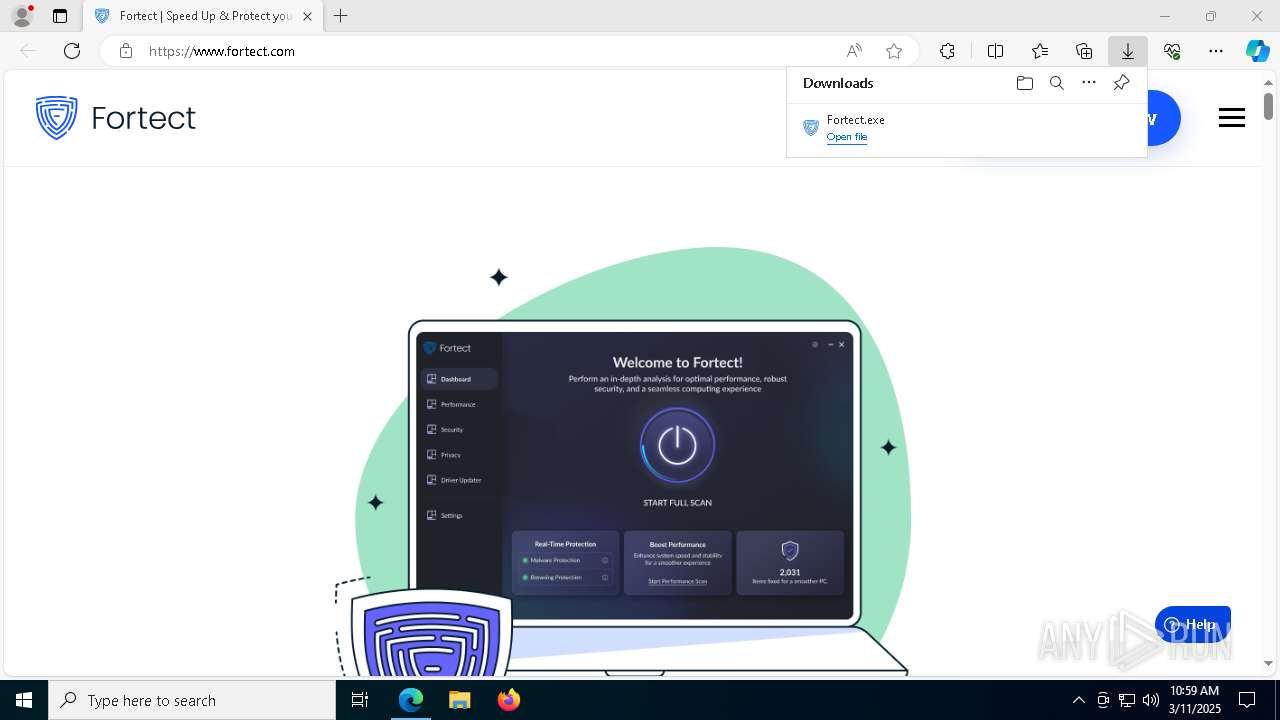Image resolution: width=1280 pixels, height=720 pixels.
Task: Click the taskbar search box
Action: 192,700
